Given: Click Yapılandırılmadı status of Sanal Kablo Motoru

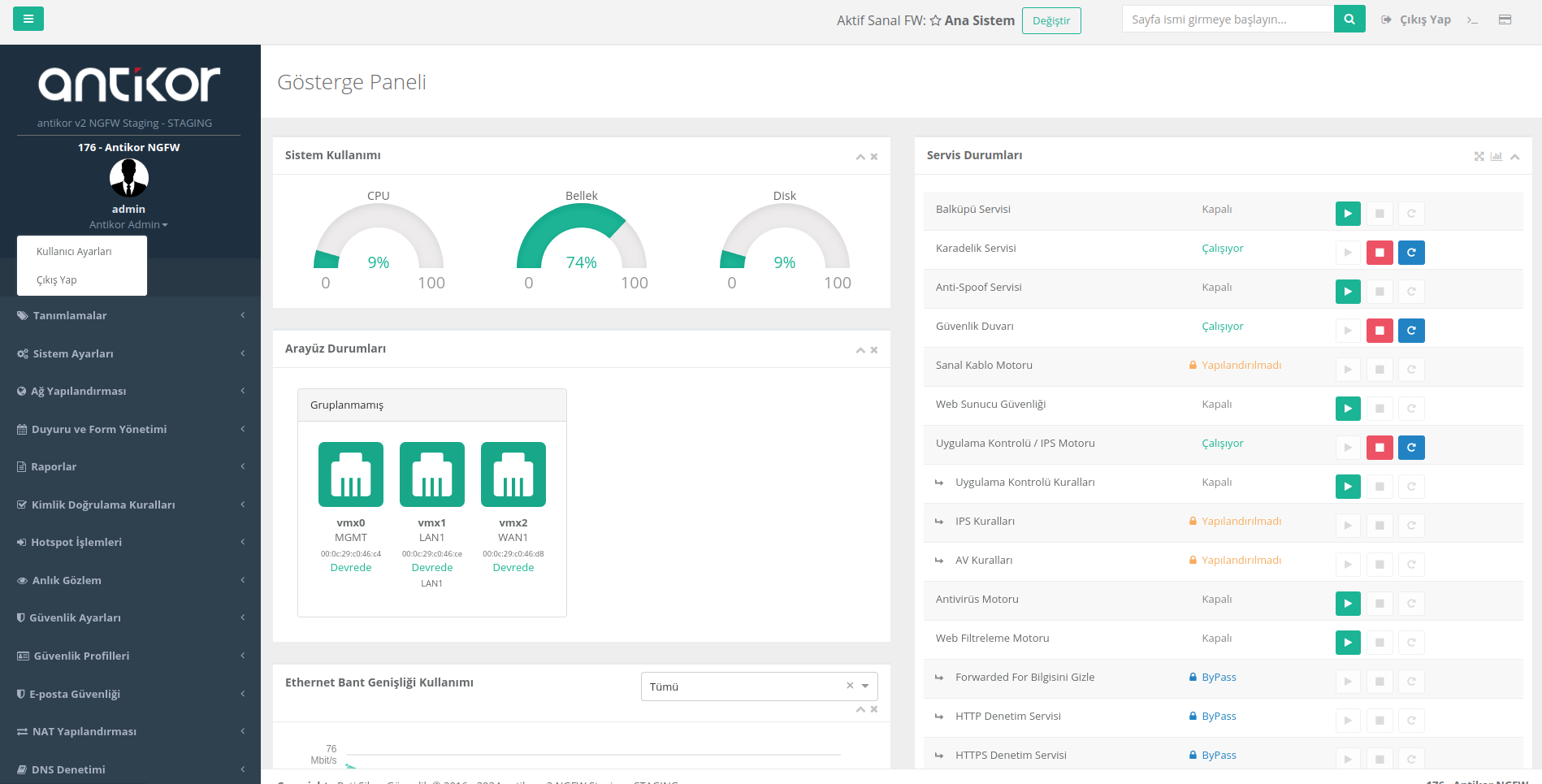Looking at the screenshot, I should [x=1236, y=365].
